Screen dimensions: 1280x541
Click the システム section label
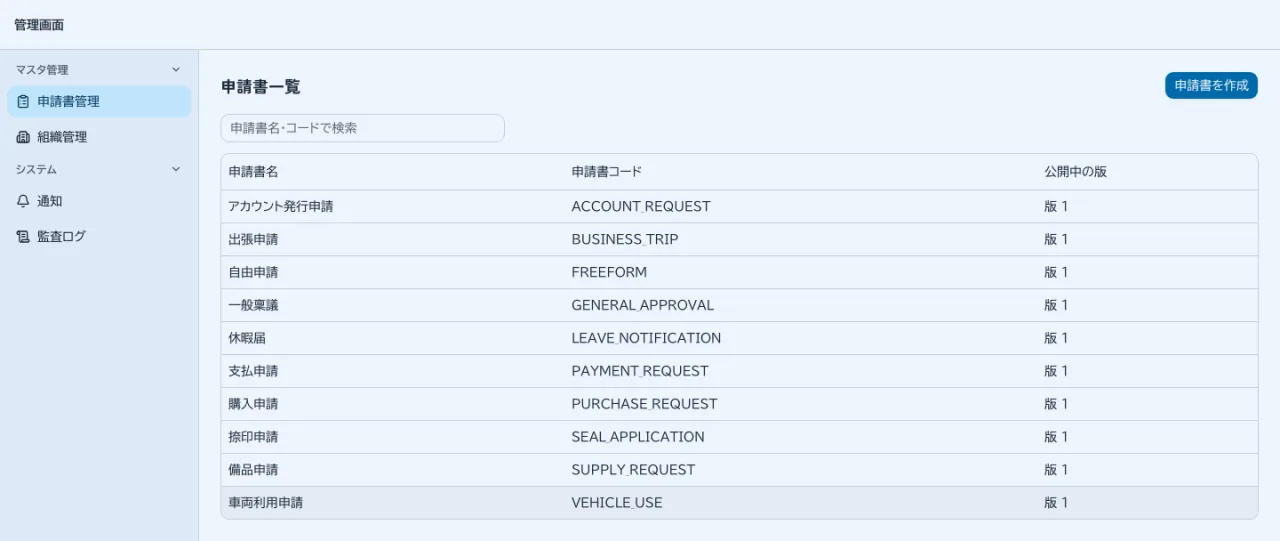(36, 170)
